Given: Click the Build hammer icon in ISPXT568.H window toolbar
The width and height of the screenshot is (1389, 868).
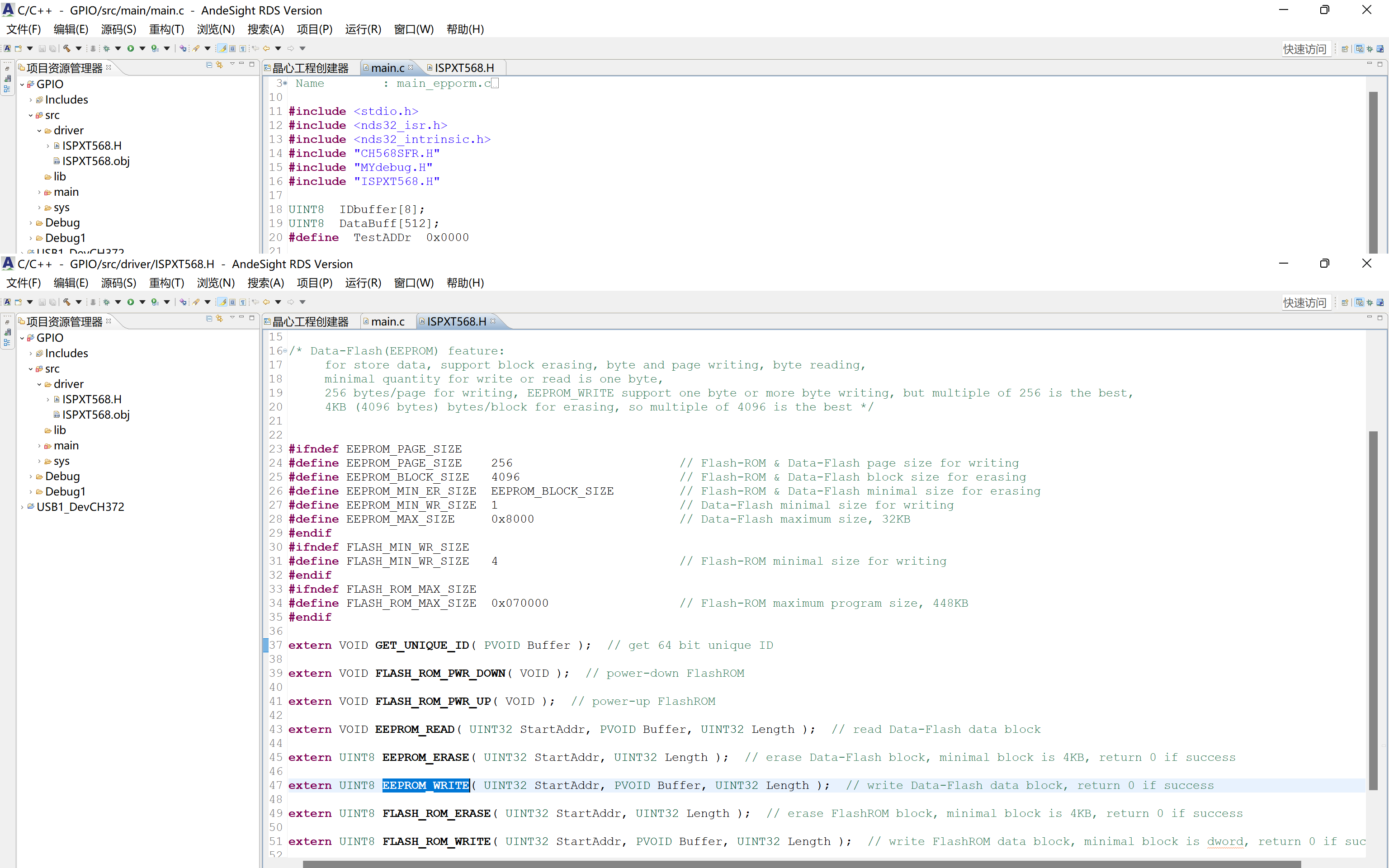Looking at the screenshot, I should click(67, 302).
